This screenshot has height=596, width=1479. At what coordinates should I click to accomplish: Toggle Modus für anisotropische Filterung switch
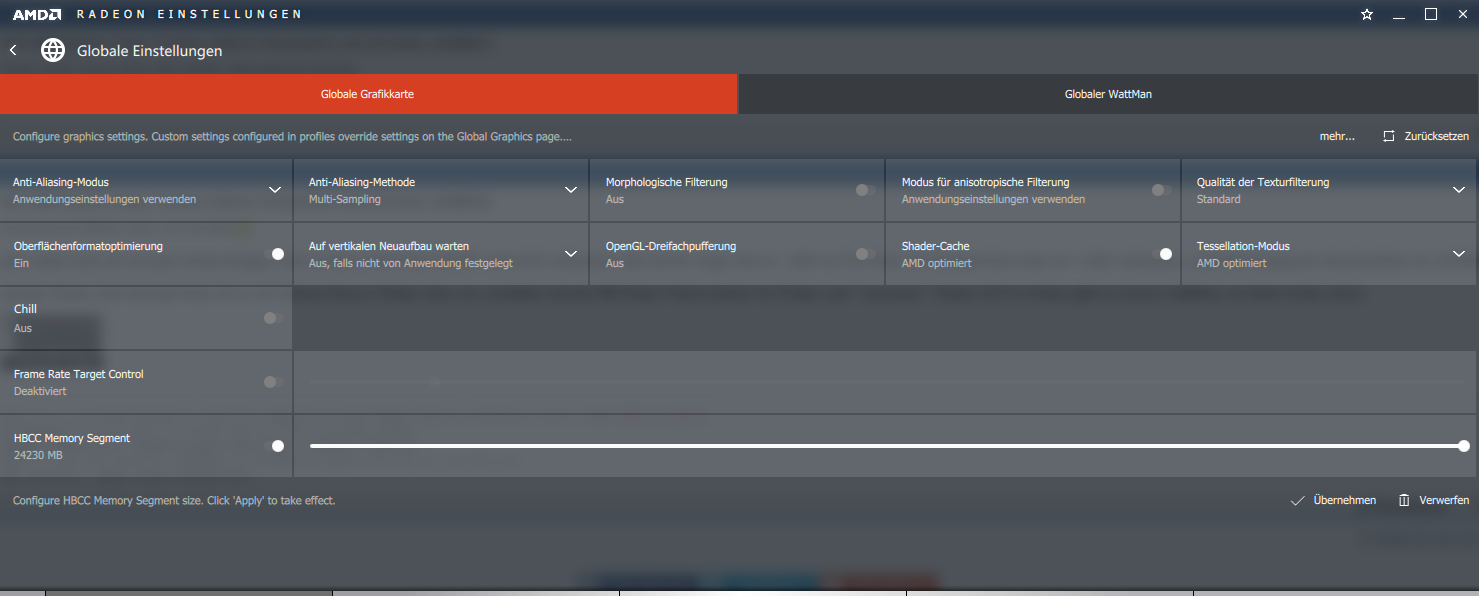click(1162, 190)
